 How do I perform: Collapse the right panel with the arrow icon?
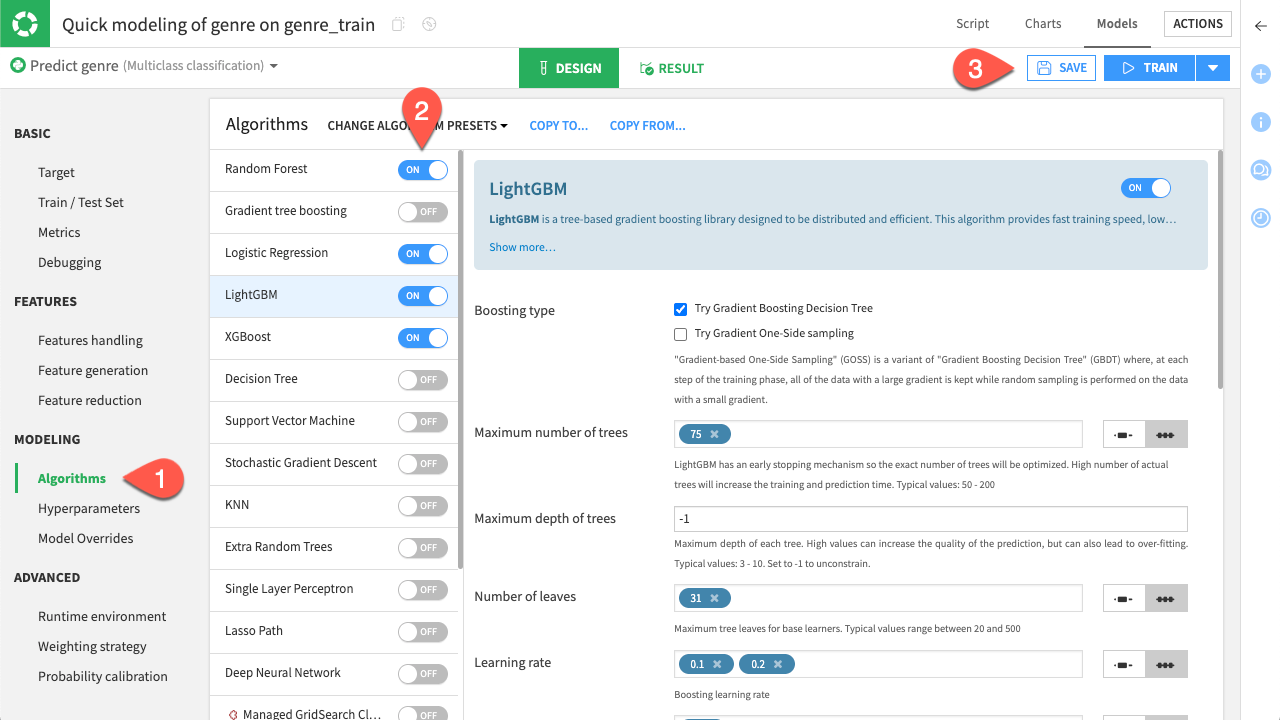coord(1260,27)
